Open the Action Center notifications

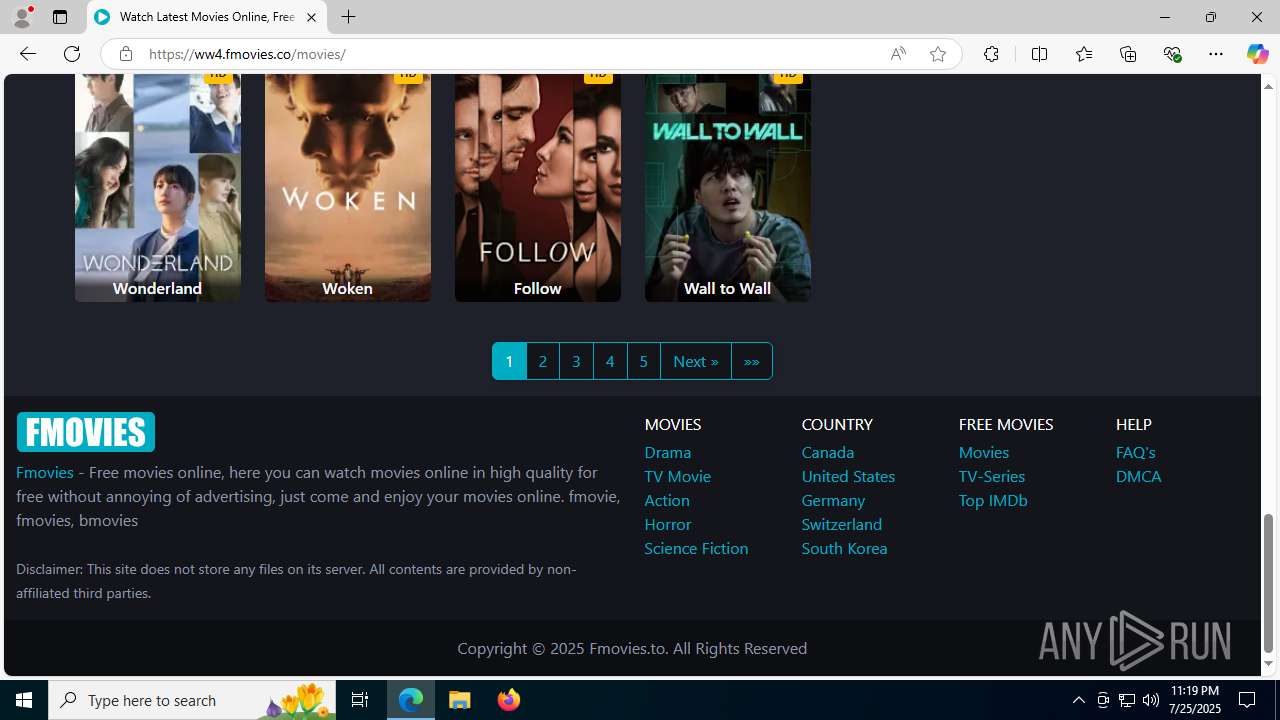pos(1248,700)
